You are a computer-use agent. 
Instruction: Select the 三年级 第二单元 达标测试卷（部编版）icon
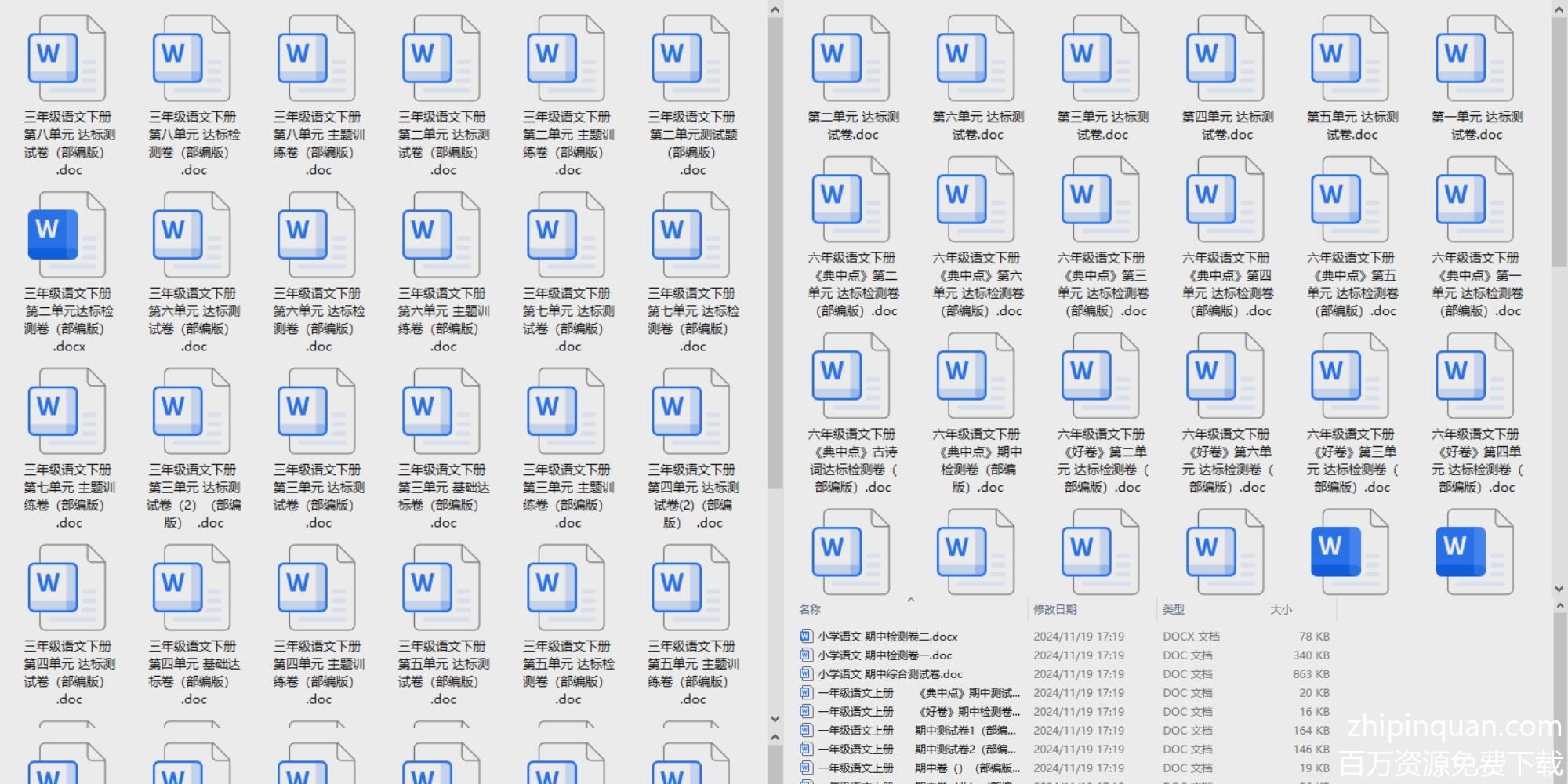pyautogui.click(x=441, y=58)
